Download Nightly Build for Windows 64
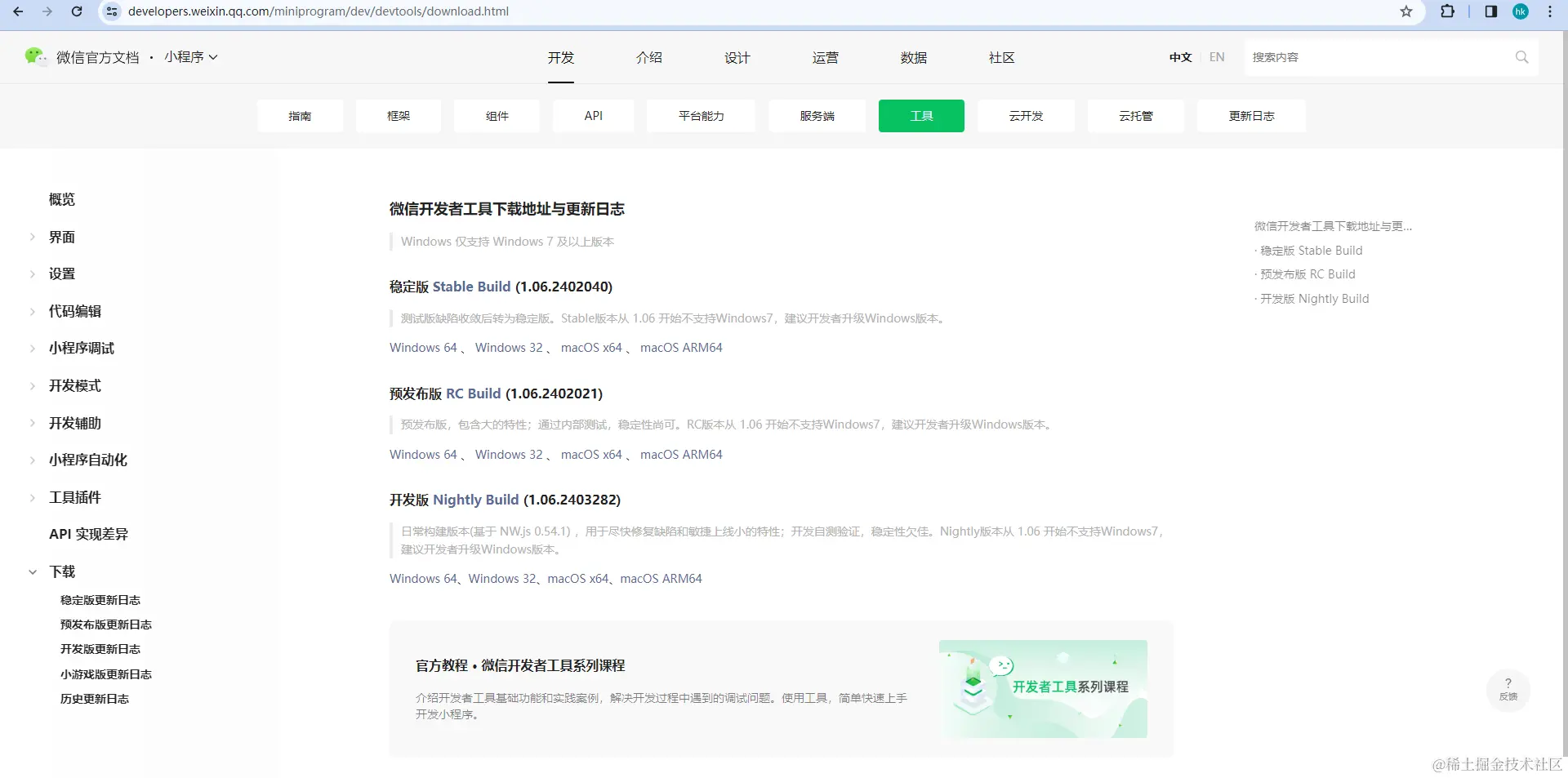 point(423,579)
